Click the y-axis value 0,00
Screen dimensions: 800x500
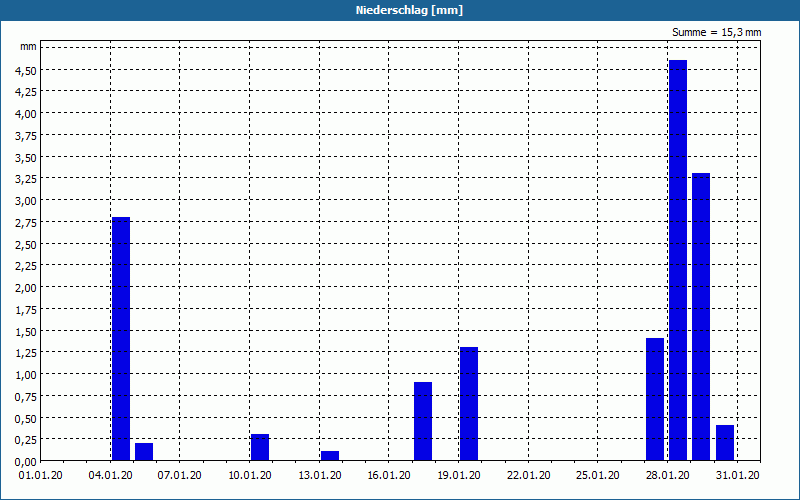pos(26,462)
